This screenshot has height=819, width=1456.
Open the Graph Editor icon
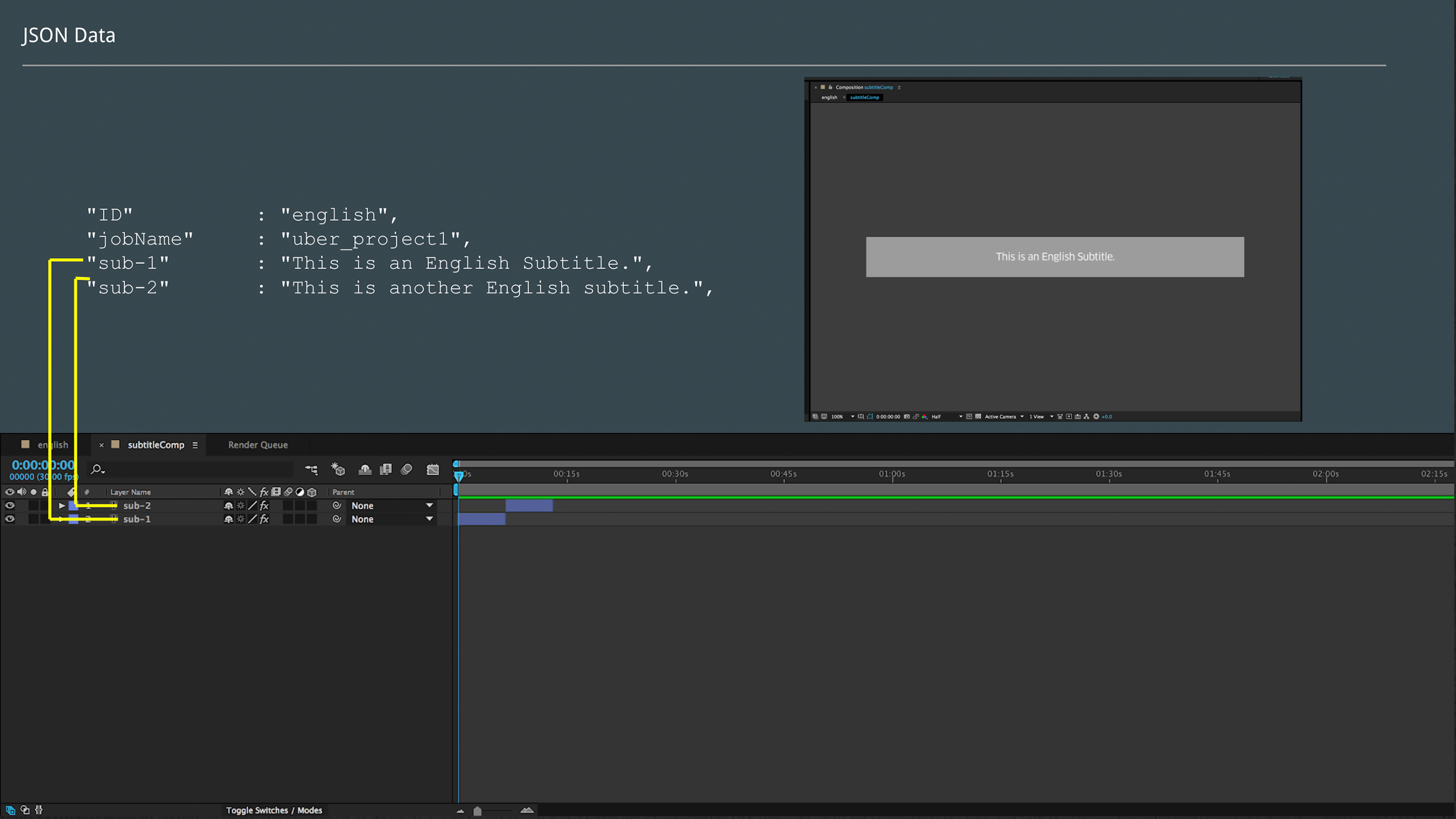[x=433, y=469]
